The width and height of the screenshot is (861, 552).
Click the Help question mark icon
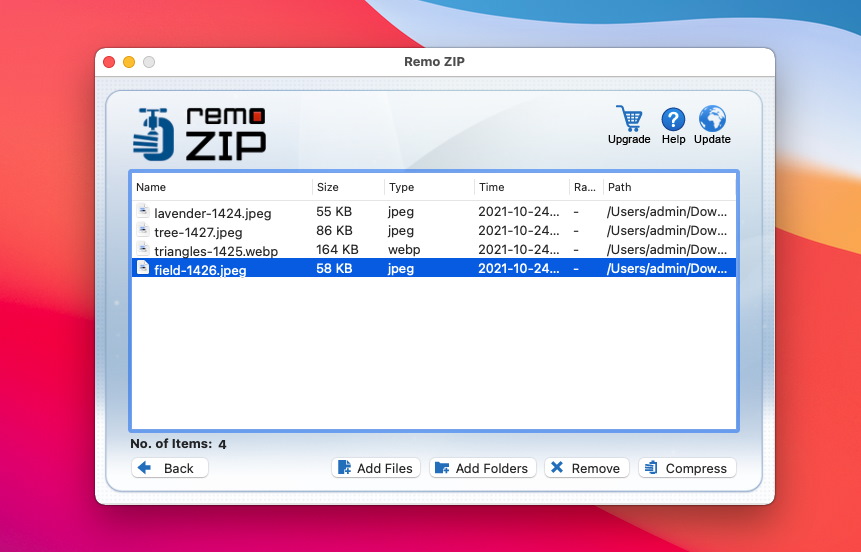point(673,119)
